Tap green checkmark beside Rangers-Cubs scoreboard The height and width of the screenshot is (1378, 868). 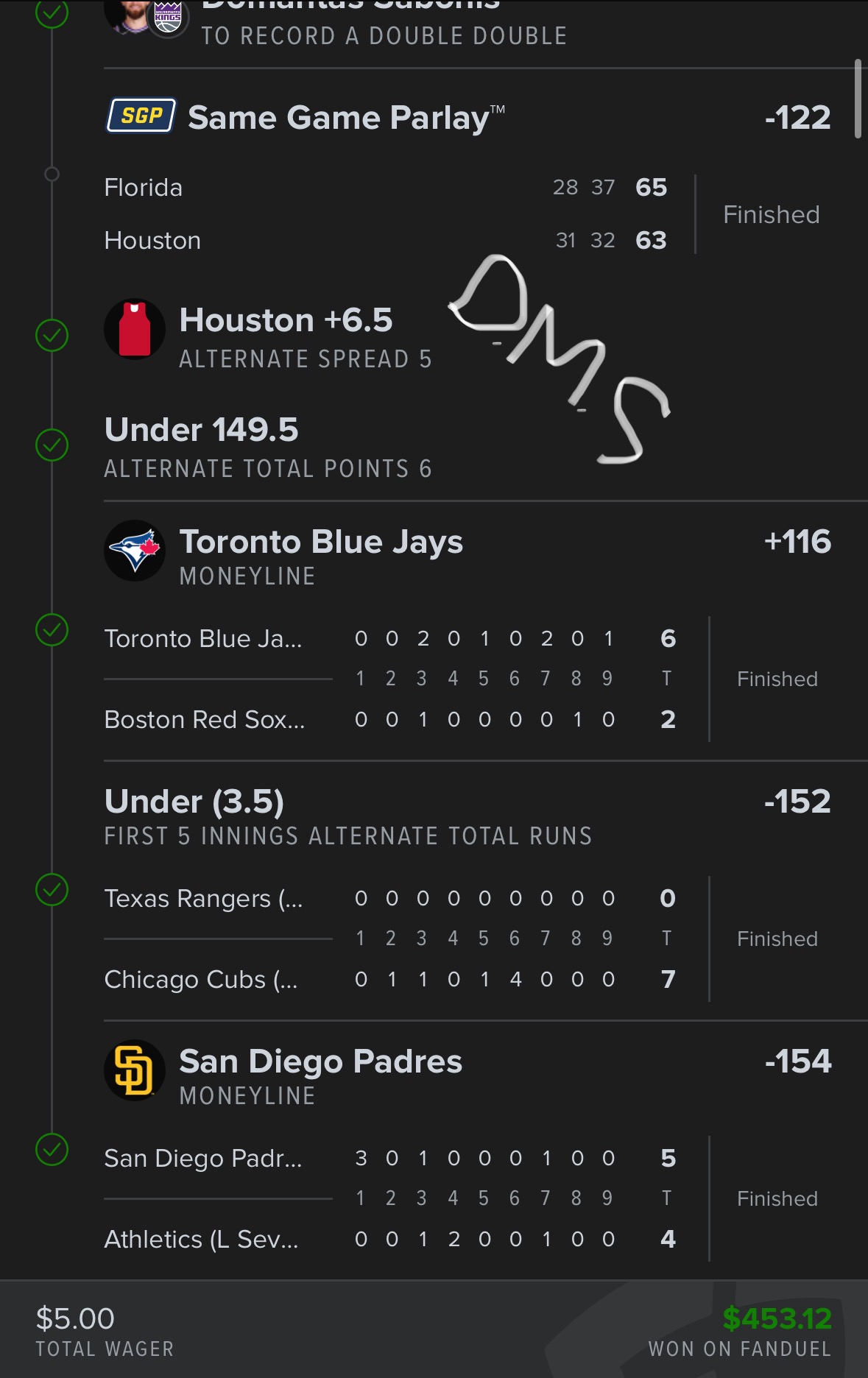[x=52, y=890]
